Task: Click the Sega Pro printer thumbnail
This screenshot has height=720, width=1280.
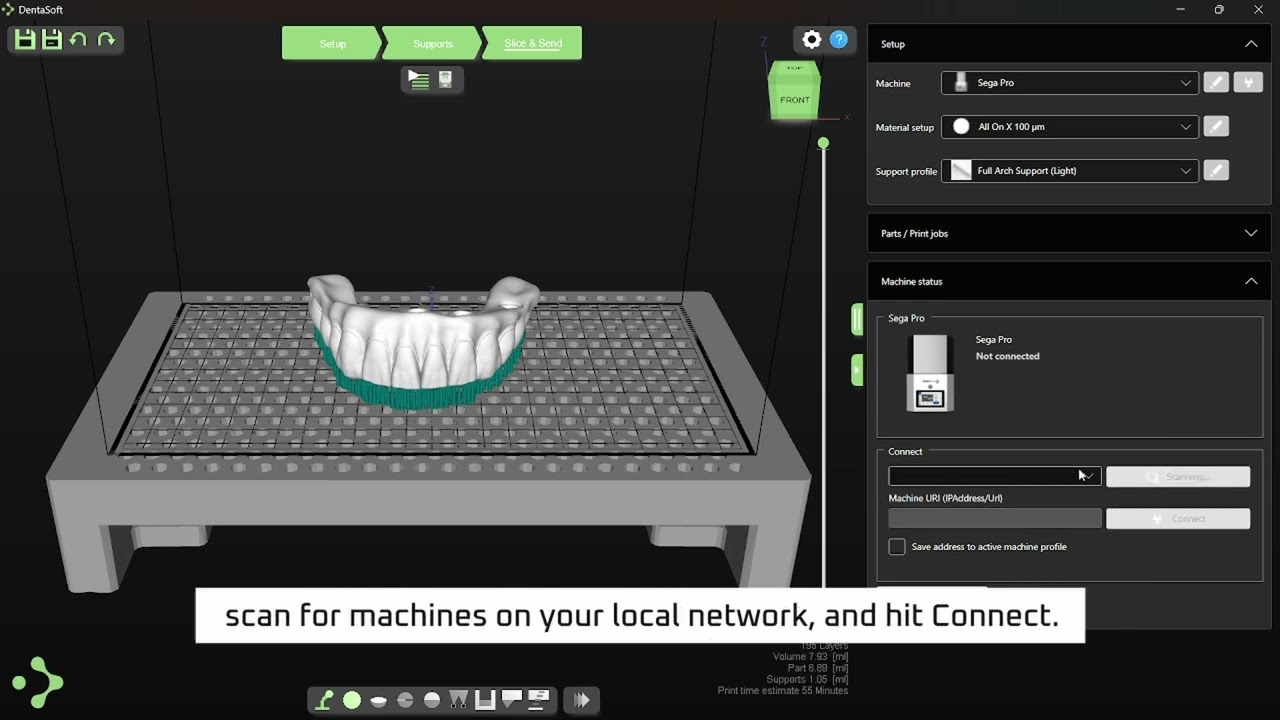Action: 930,373
